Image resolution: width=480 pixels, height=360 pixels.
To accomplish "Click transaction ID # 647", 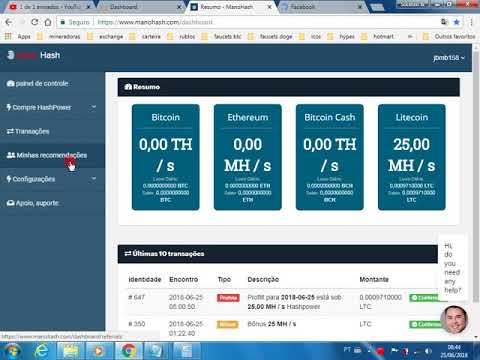I will pos(137,297).
